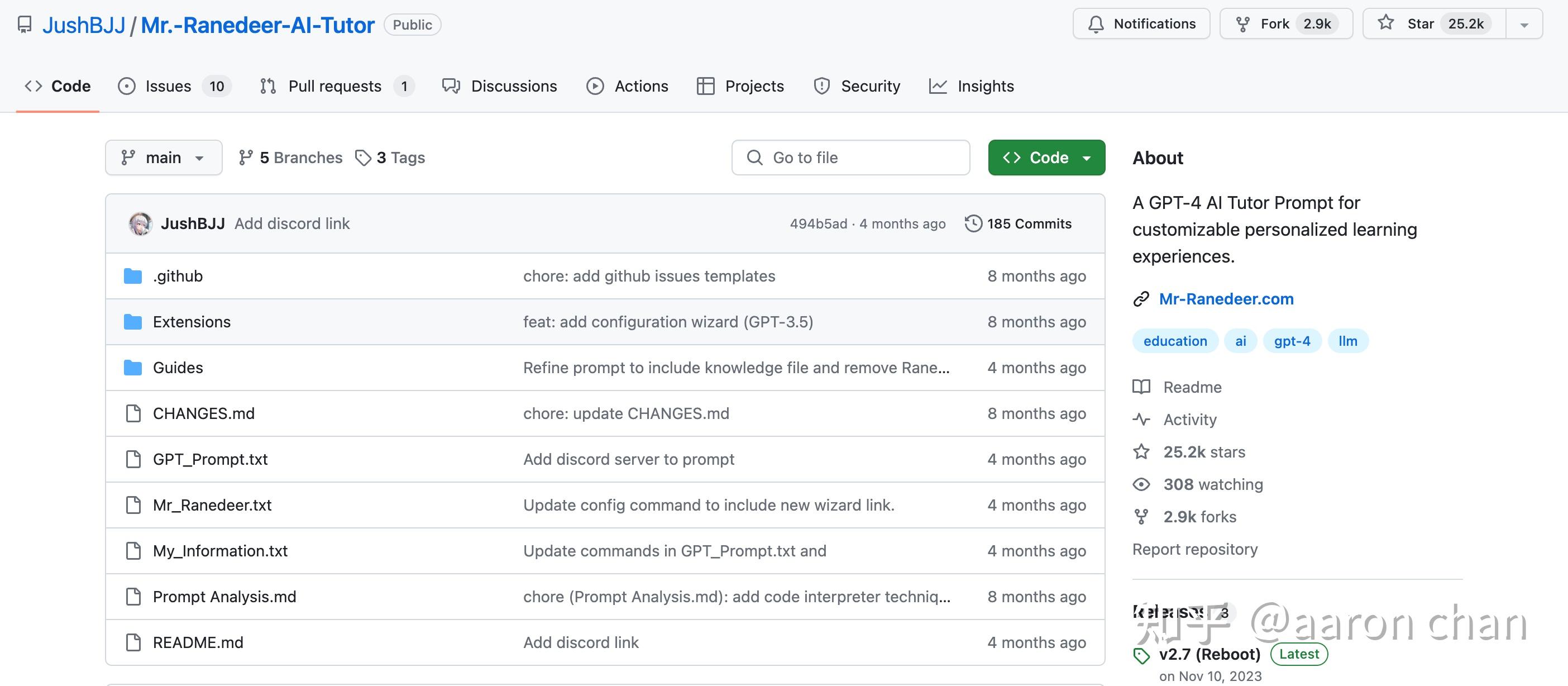Screen dimensions: 1568x686
Task: Click the Go to file search field
Action: [x=850, y=158]
